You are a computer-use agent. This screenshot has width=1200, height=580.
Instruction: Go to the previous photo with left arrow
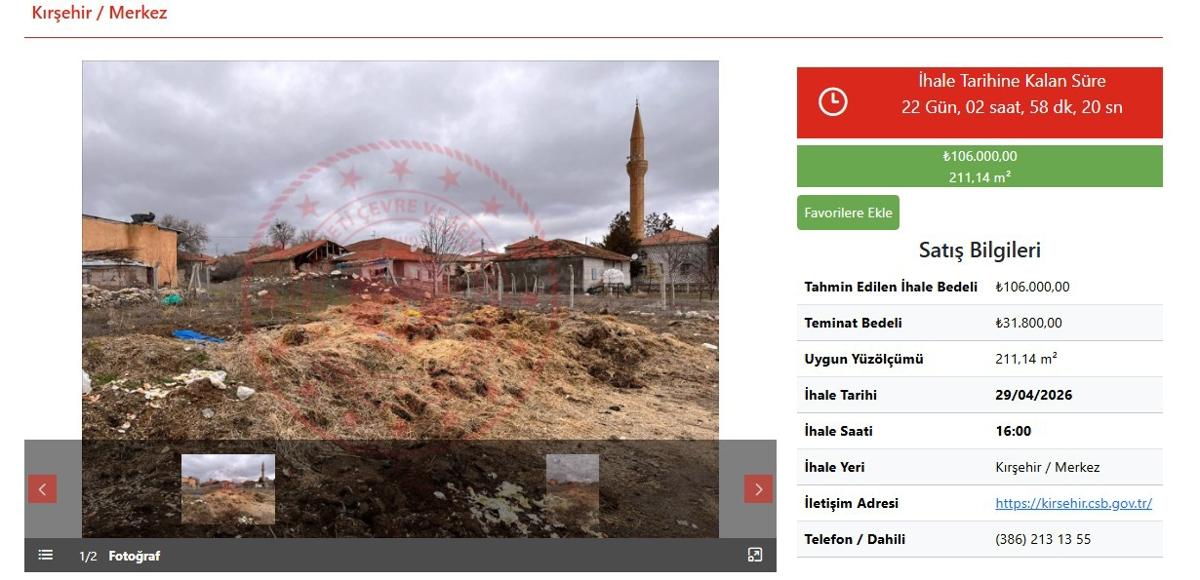tap(42, 489)
